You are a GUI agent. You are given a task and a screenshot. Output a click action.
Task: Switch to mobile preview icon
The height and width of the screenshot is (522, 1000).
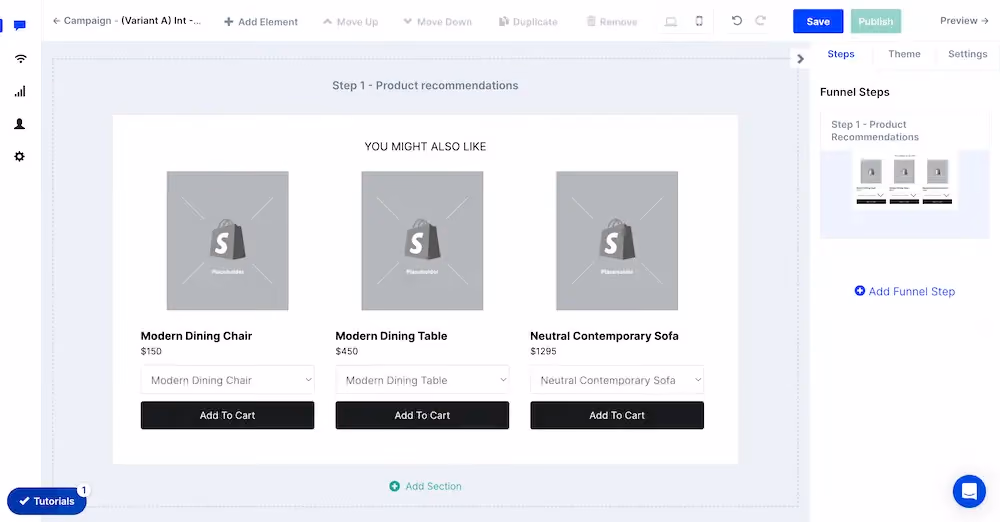(699, 21)
